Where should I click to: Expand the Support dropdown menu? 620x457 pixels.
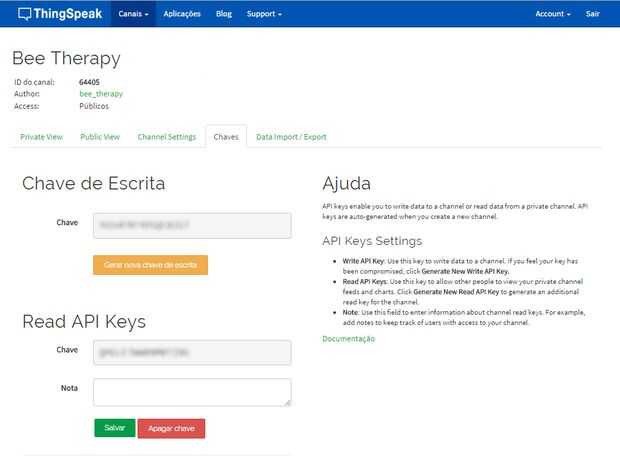264,14
